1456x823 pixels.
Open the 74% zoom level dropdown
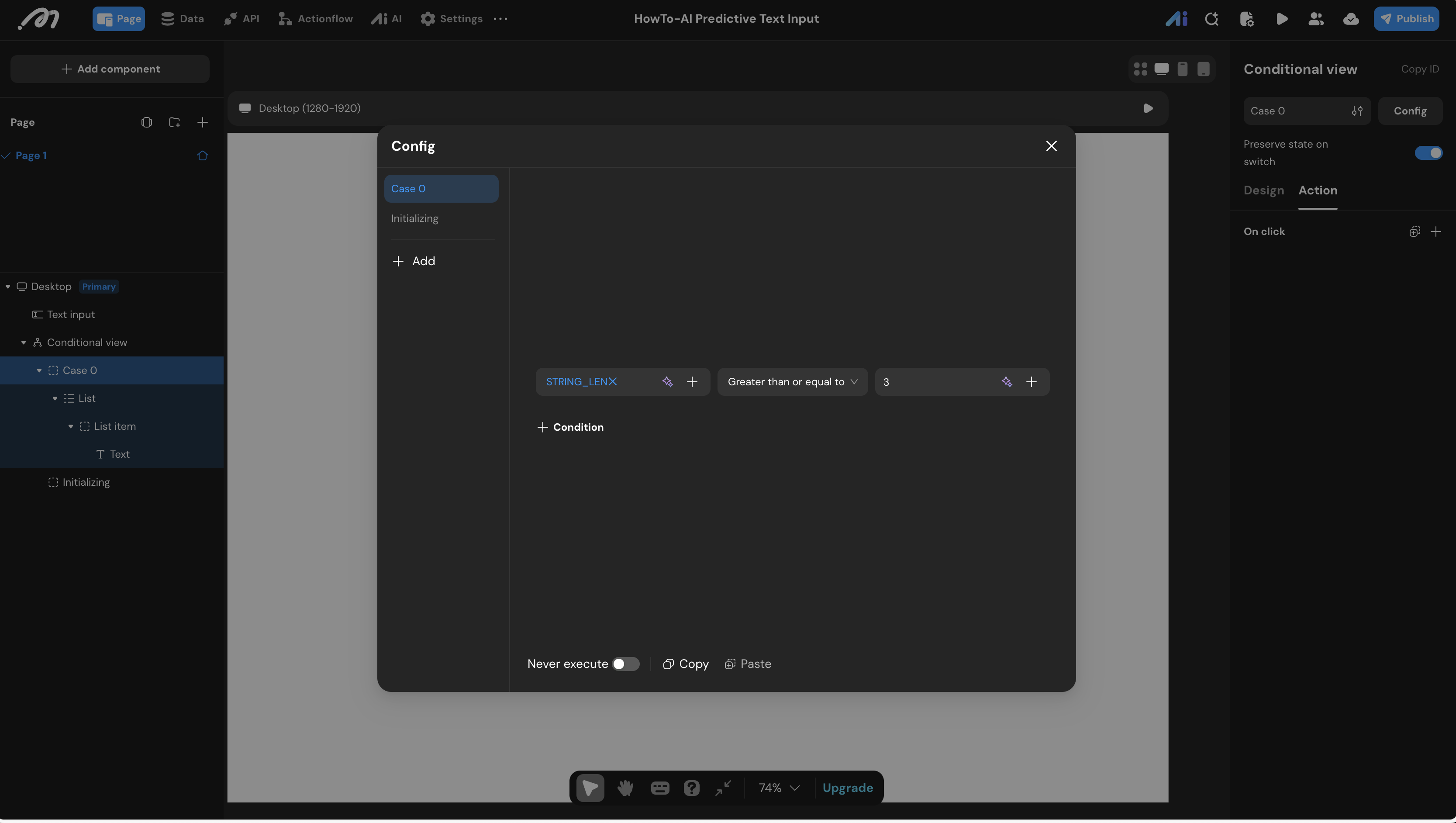778,788
